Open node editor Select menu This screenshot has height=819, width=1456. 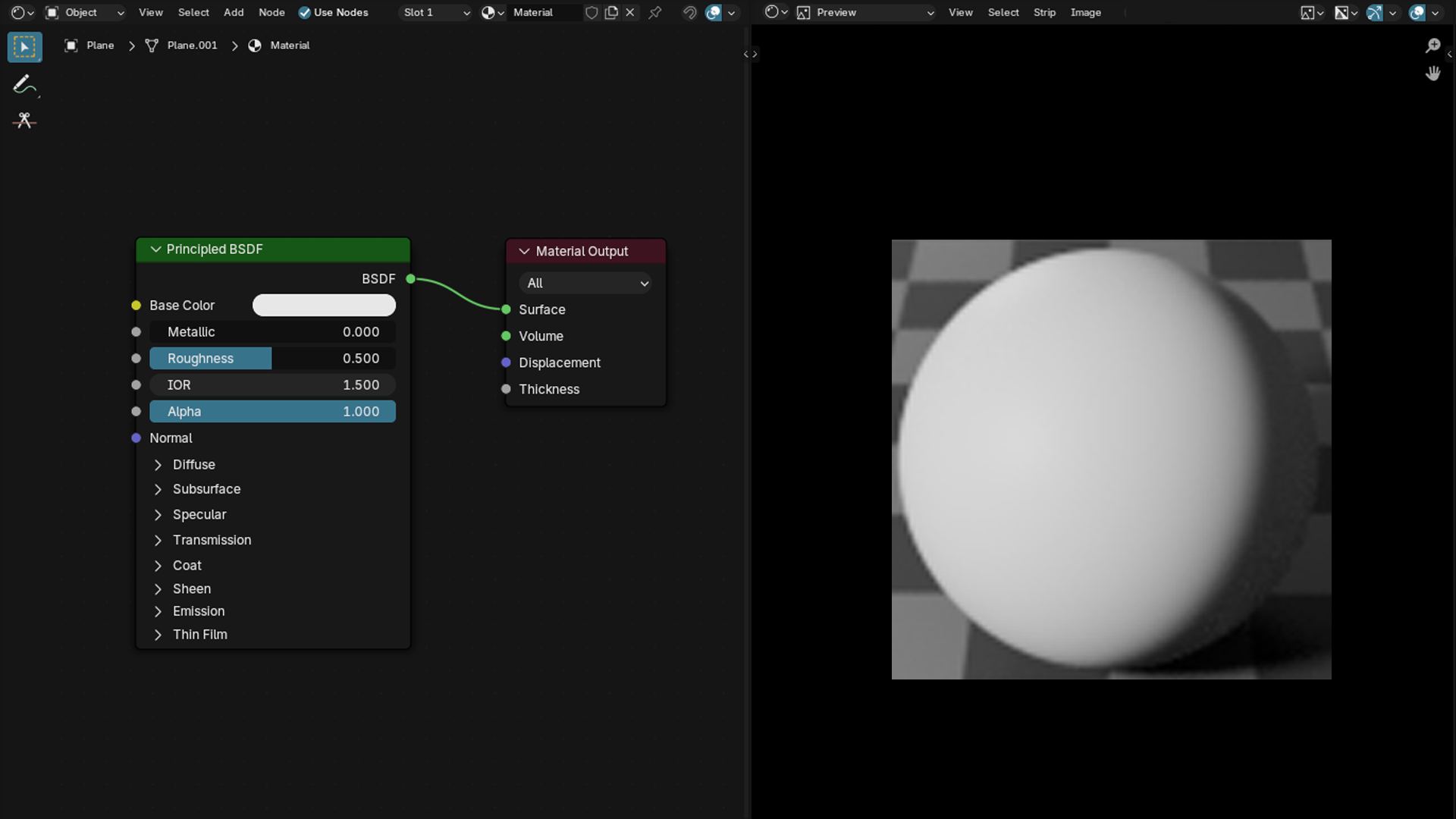coord(193,12)
